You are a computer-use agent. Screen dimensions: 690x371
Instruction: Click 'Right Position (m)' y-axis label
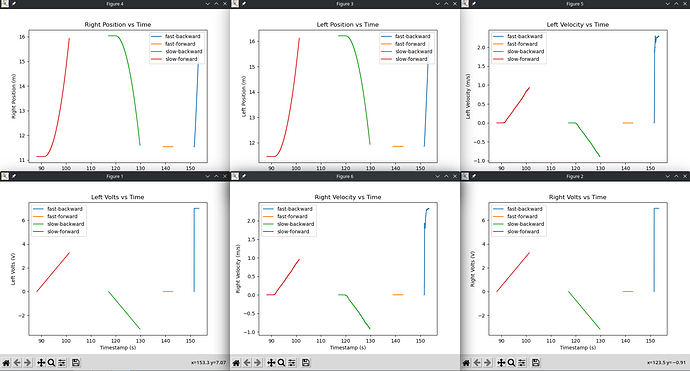point(14,96)
